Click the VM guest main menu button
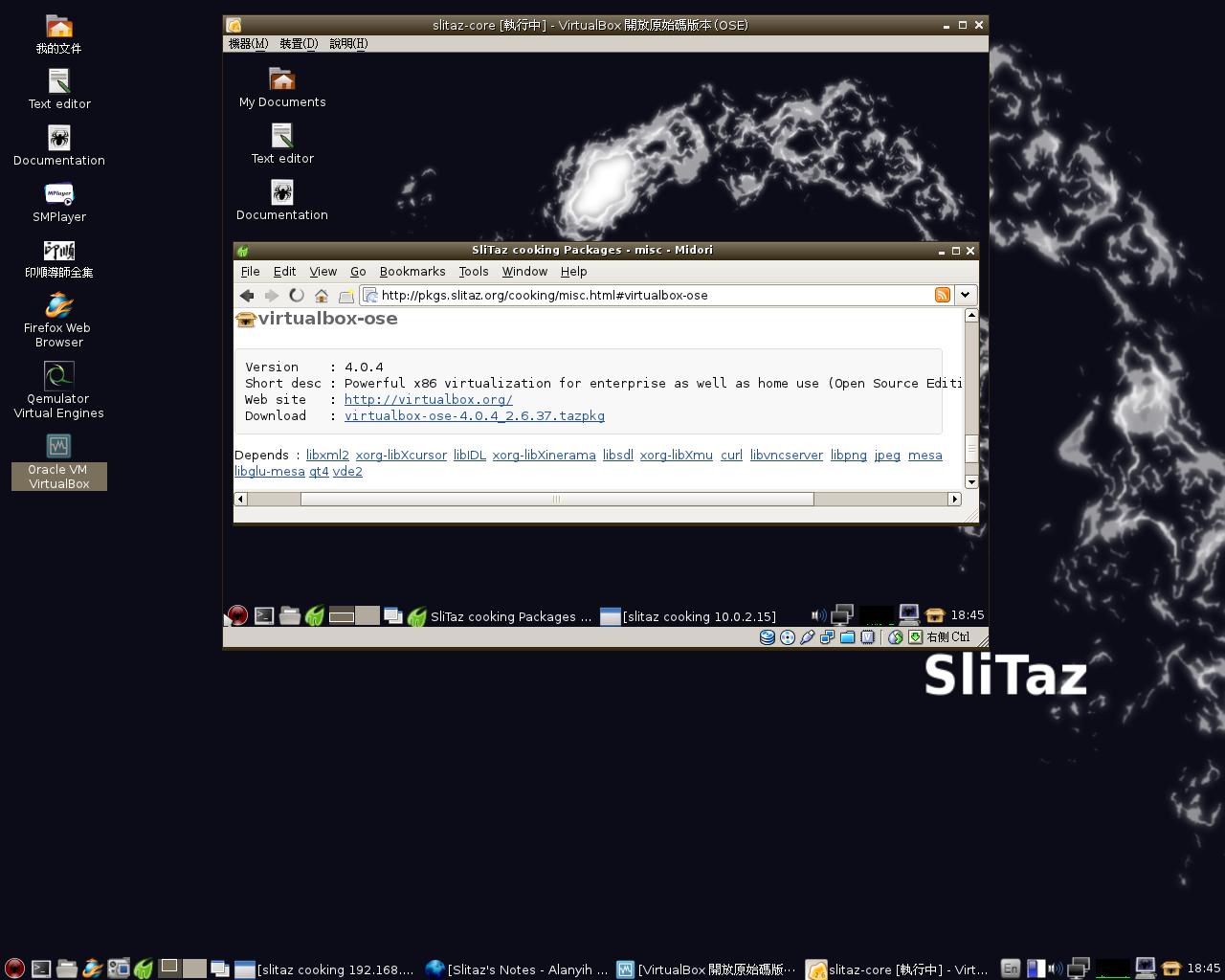This screenshot has height=980, width=1225. (x=237, y=616)
